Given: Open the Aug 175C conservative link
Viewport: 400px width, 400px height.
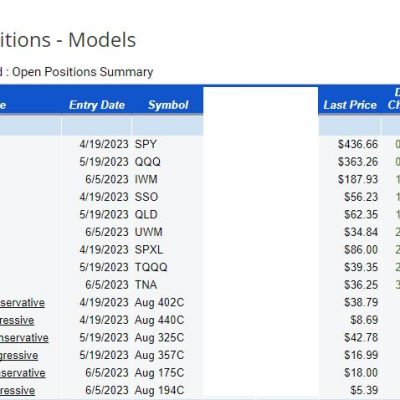Looking at the screenshot, I should (x=23, y=373).
